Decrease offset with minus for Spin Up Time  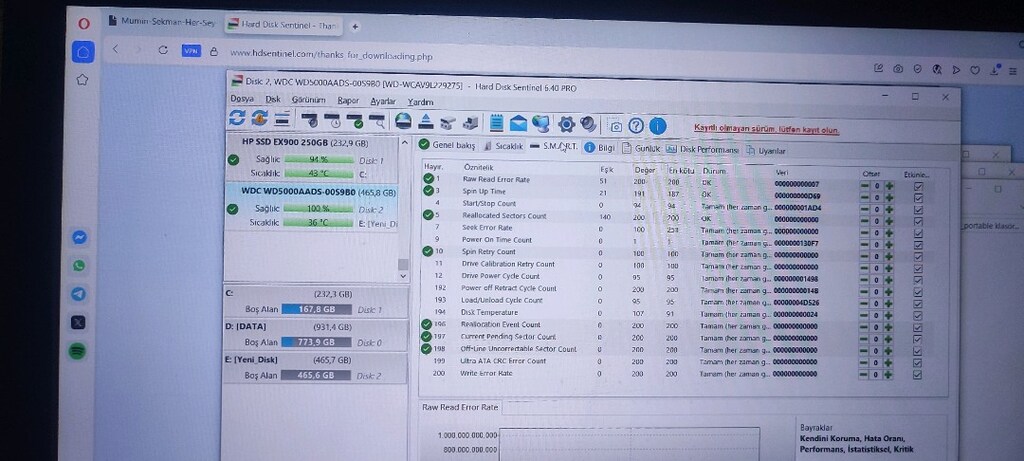(x=864, y=198)
